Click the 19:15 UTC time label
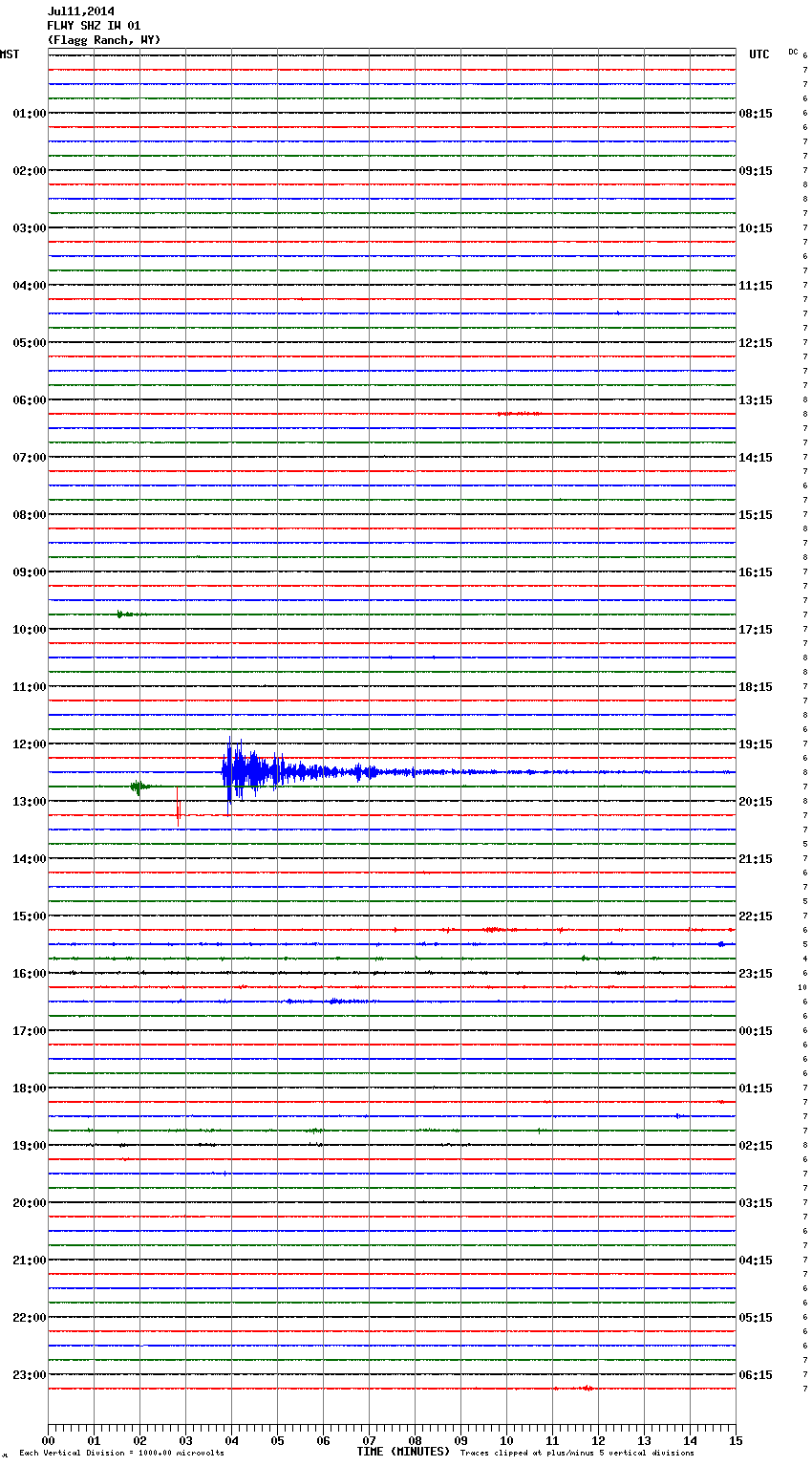 (756, 744)
